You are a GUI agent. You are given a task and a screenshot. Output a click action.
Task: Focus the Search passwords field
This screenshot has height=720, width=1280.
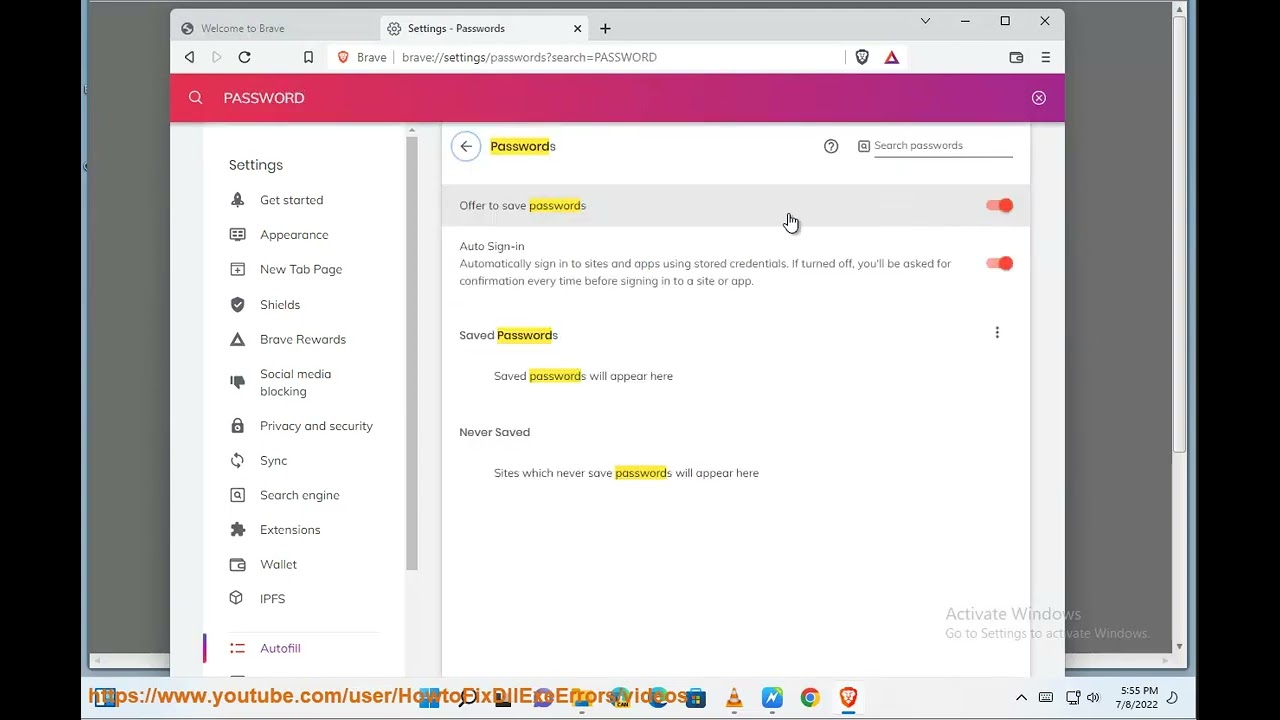[x=943, y=146]
